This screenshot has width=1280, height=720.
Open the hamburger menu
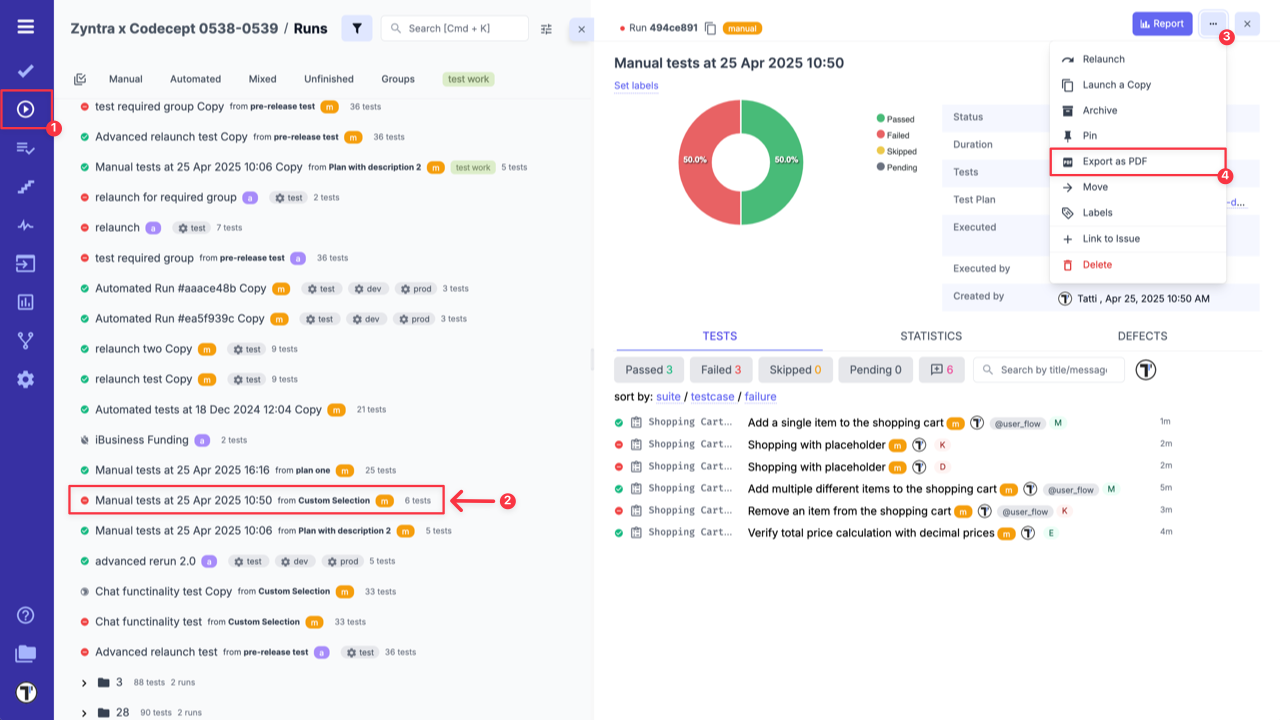pyautogui.click(x=26, y=27)
